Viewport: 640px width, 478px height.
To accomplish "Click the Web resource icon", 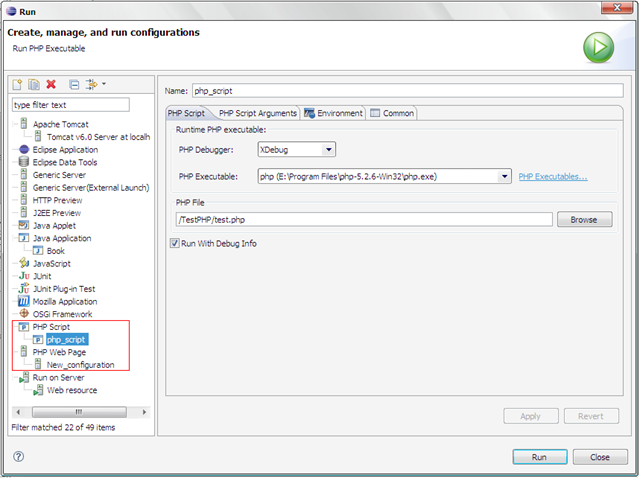I will click(x=38, y=390).
